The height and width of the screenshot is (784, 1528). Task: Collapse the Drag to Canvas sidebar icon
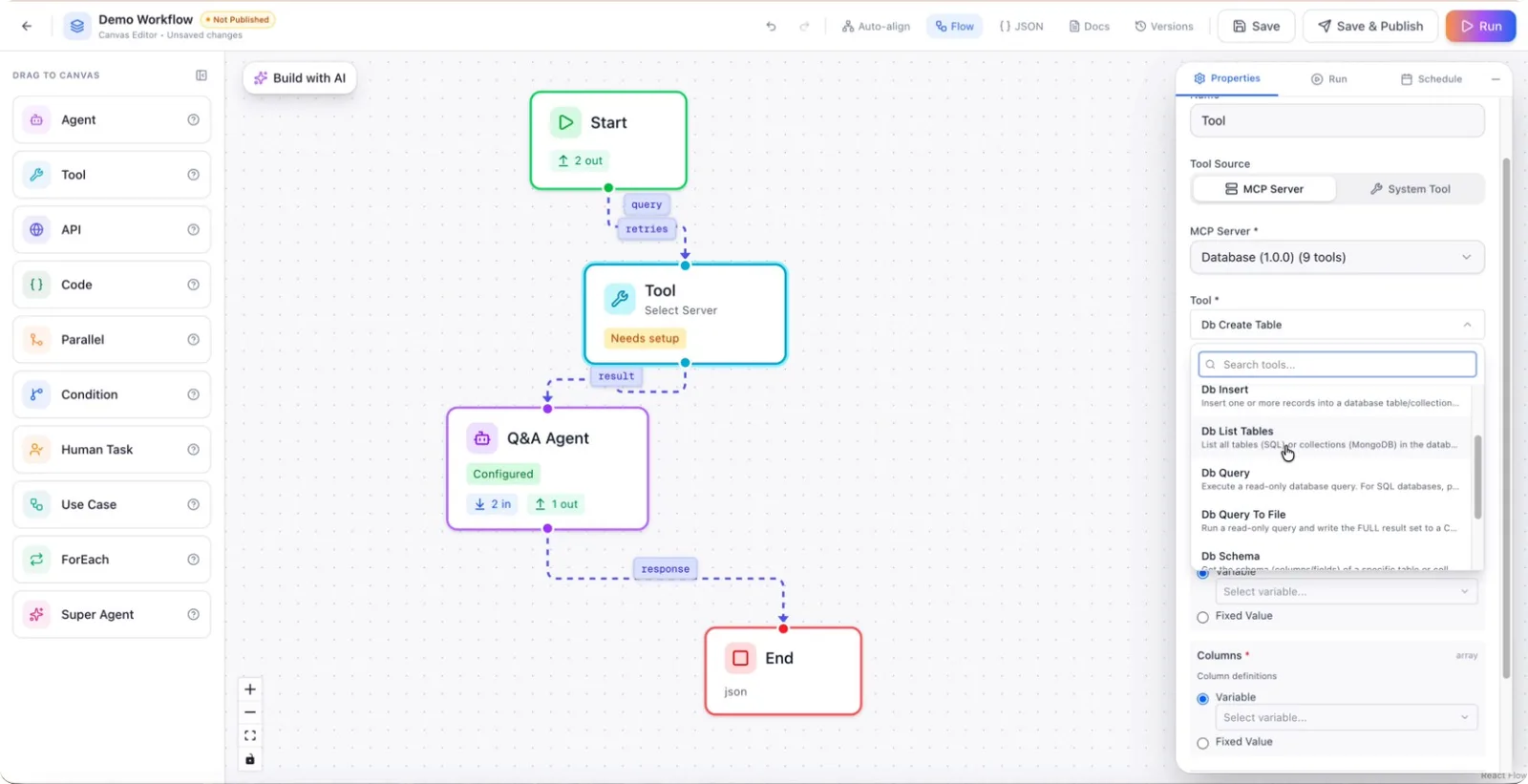coord(202,75)
